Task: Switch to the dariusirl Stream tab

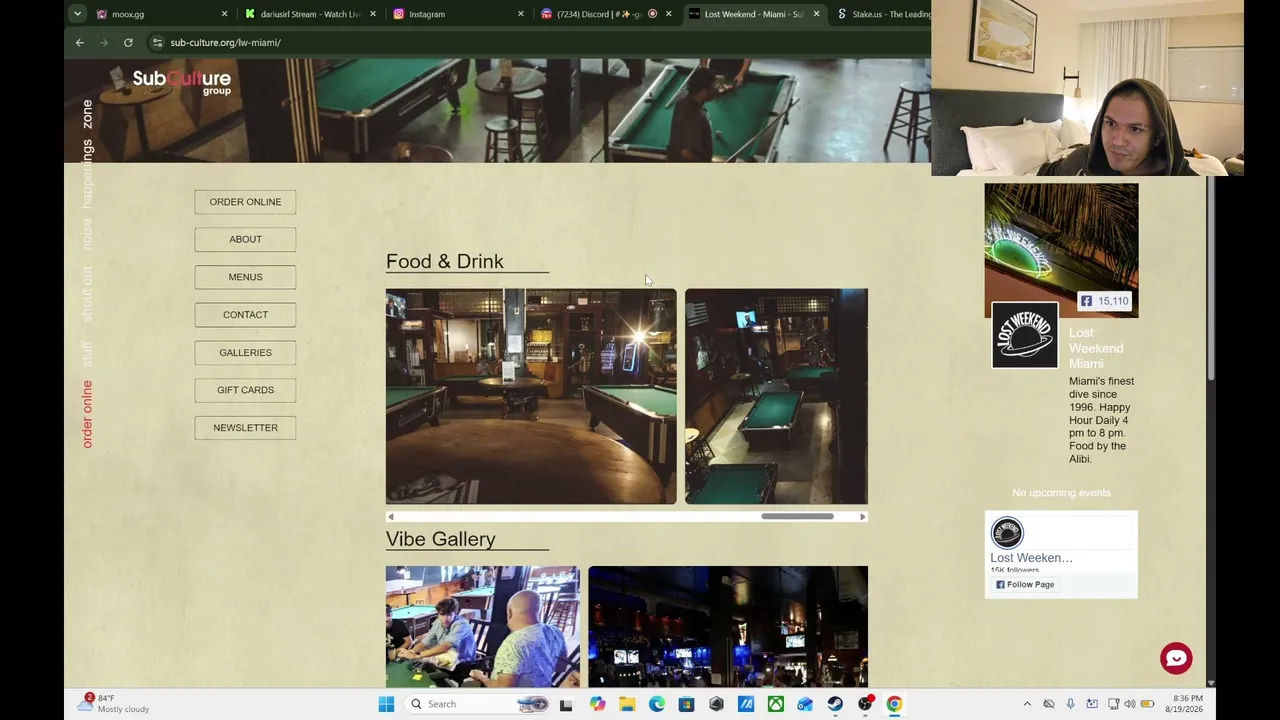Action: [310, 14]
